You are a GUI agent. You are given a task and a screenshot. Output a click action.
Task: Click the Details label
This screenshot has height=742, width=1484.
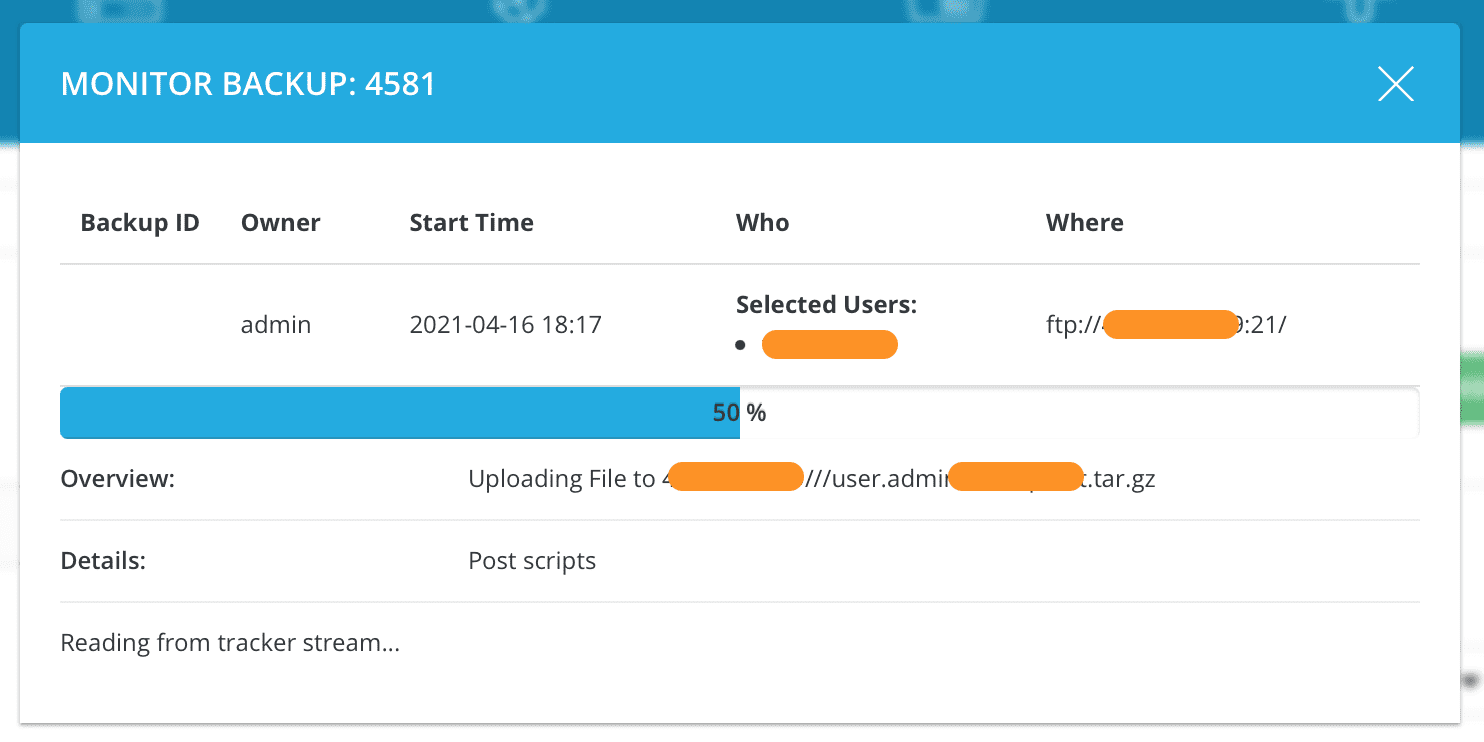[x=103, y=560]
